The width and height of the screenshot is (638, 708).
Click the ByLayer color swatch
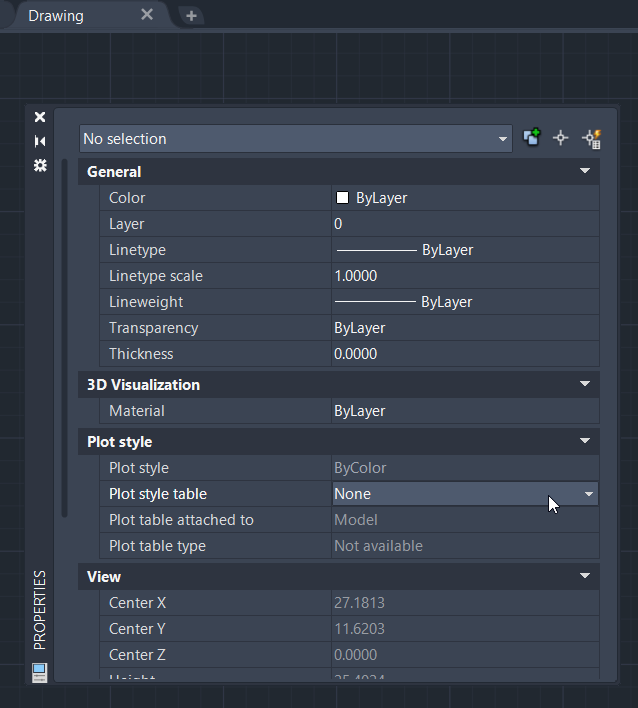342,198
